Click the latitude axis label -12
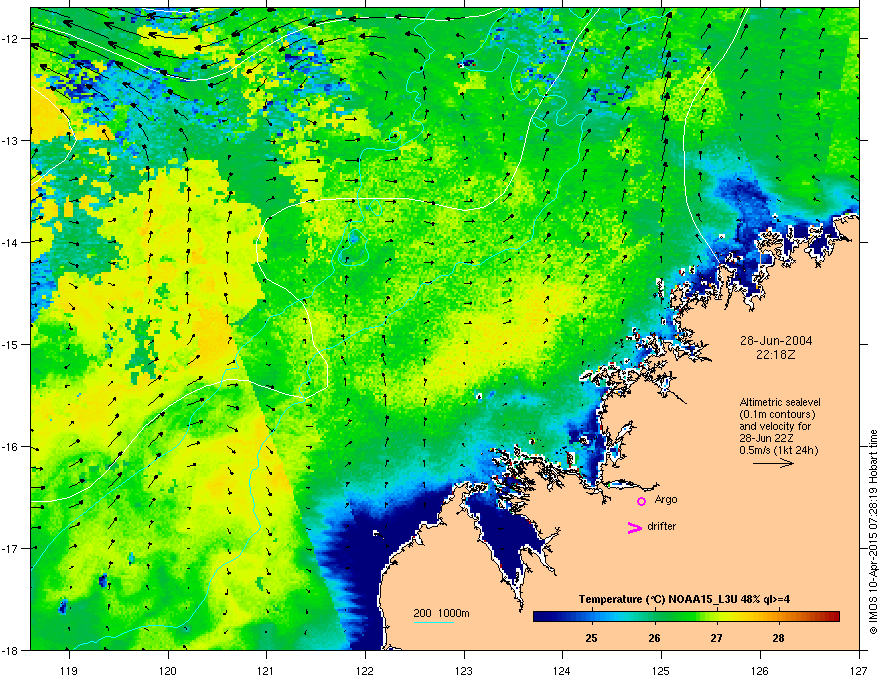The image size is (880, 680). [11, 38]
